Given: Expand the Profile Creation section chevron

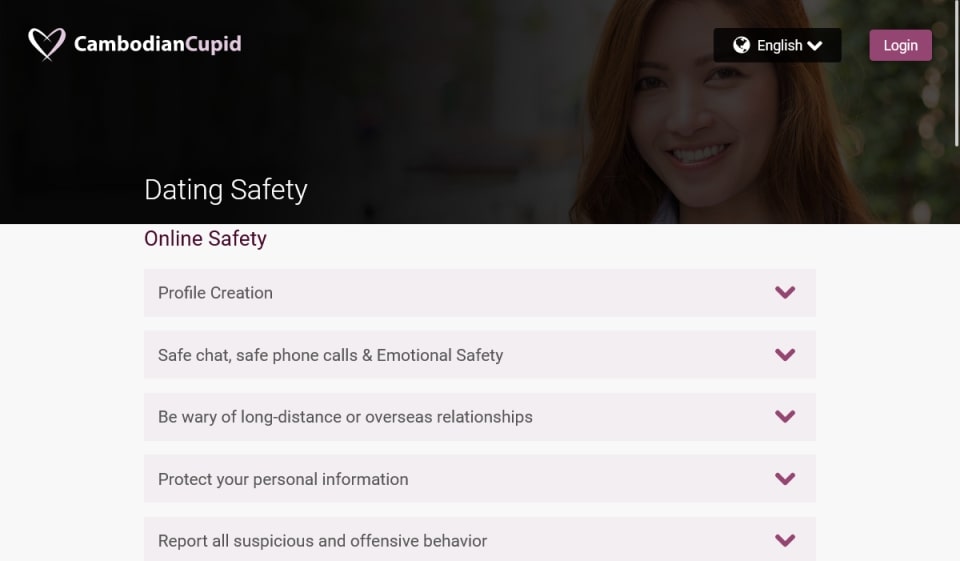Looking at the screenshot, I should click(x=785, y=293).
